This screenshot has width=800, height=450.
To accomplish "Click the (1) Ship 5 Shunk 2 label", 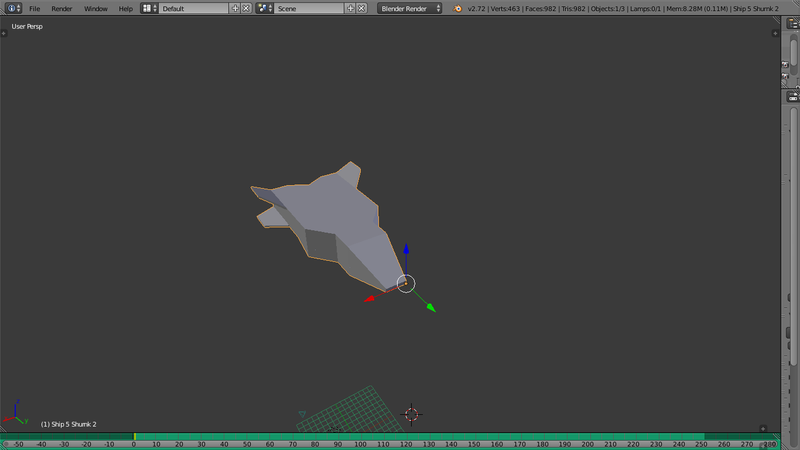I will click(x=68, y=424).
